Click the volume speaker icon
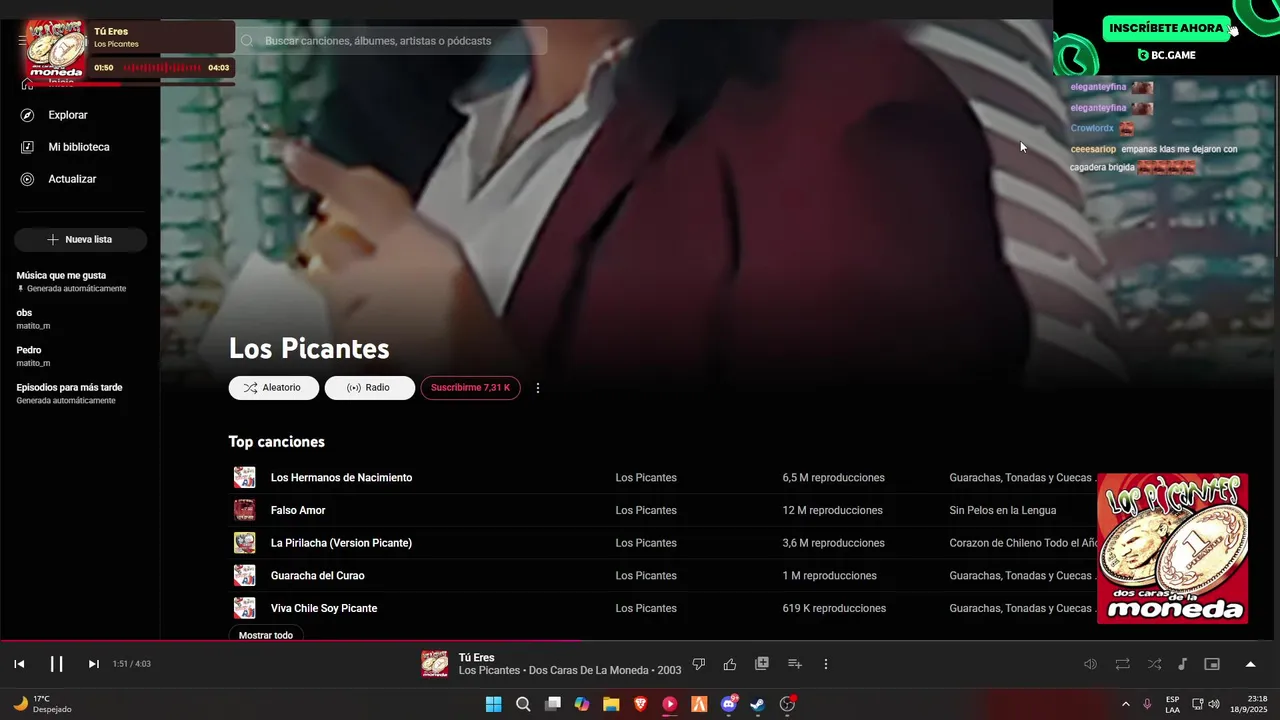The width and height of the screenshot is (1280, 720). [x=1091, y=664]
